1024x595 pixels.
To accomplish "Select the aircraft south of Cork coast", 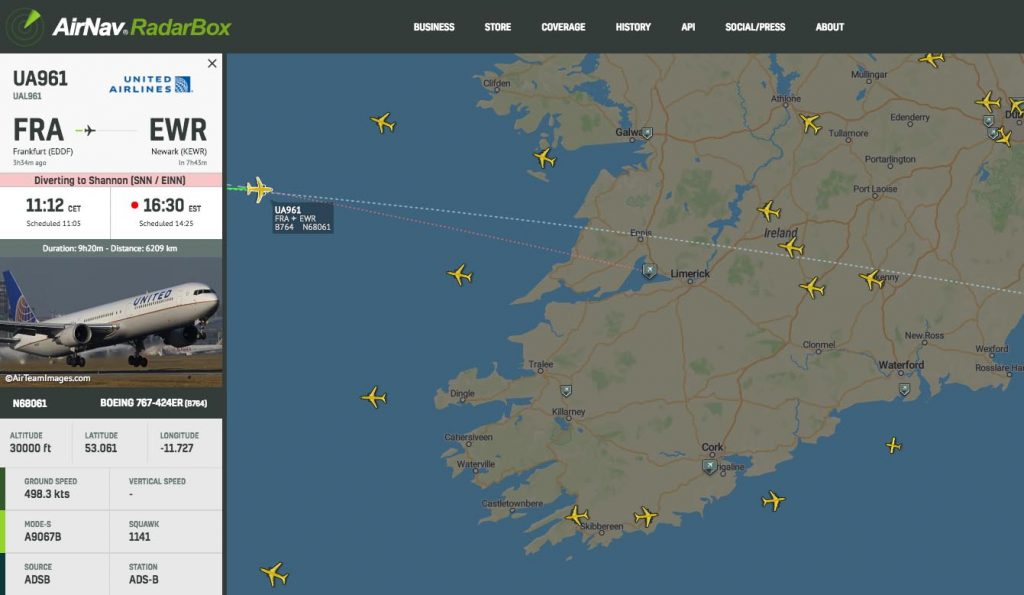I will coord(773,501).
